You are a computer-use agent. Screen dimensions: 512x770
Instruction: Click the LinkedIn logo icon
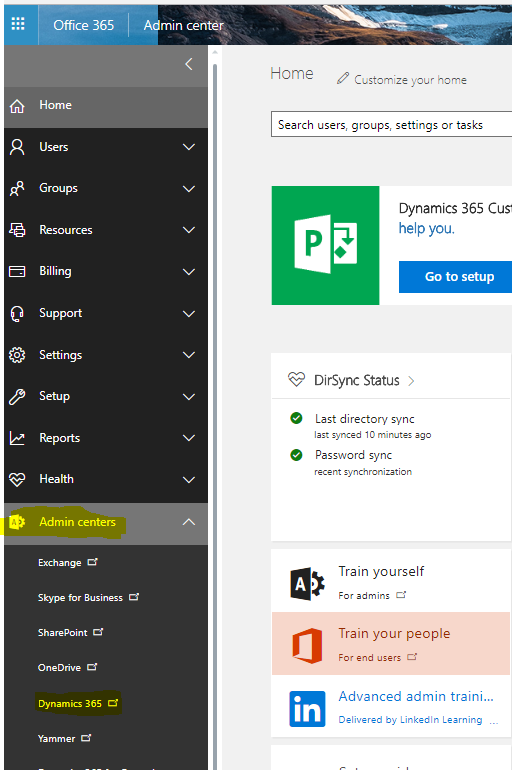tap(307, 709)
